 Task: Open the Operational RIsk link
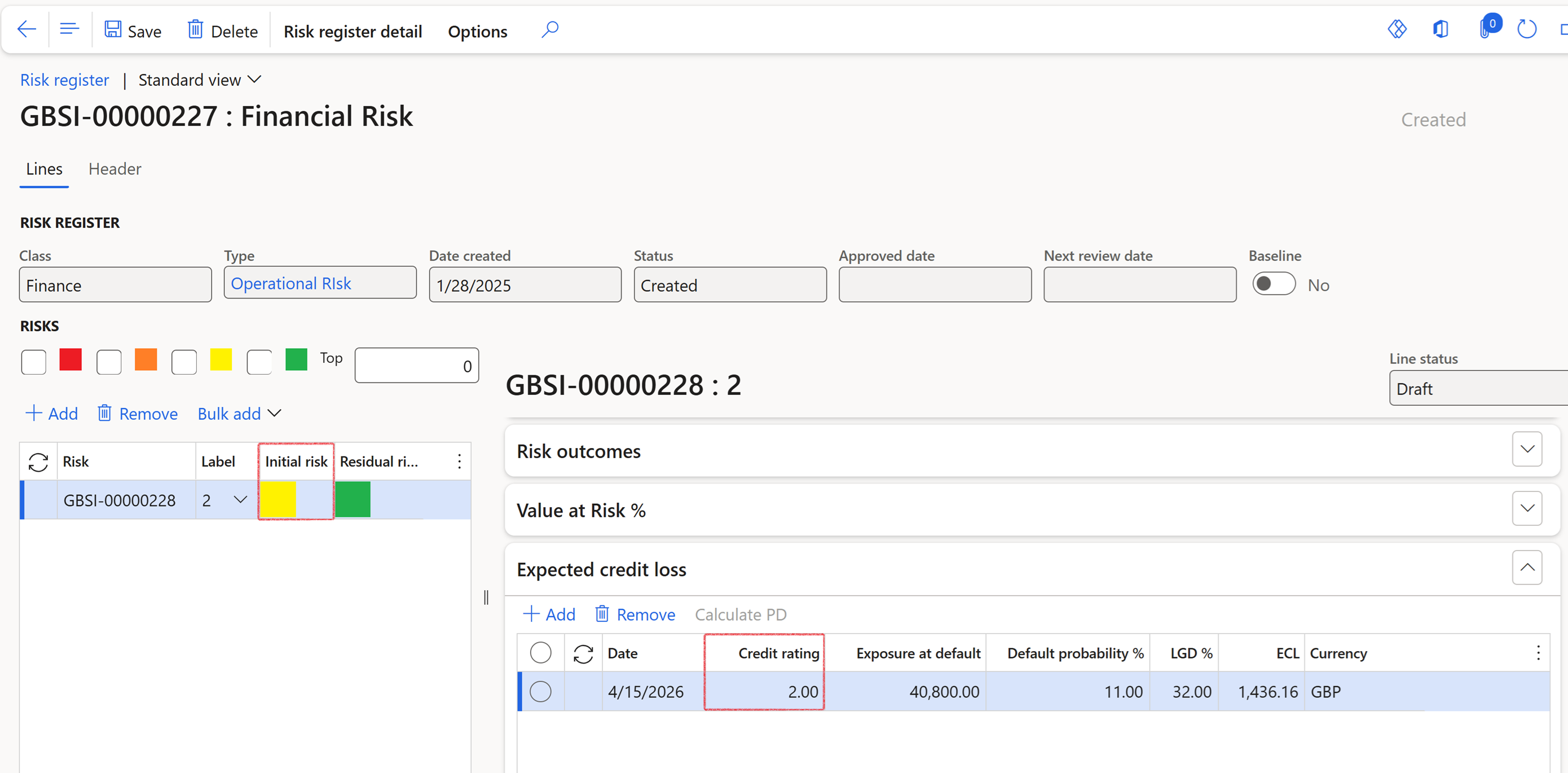point(291,283)
